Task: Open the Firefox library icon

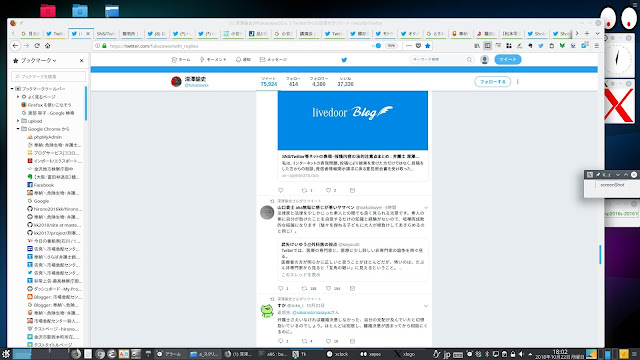Action: pos(477,46)
